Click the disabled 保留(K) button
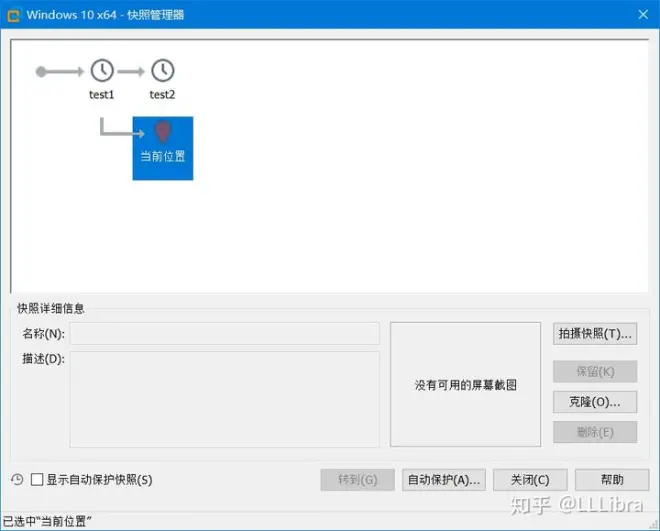The width and height of the screenshot is (660, 531). pos(595,372)
